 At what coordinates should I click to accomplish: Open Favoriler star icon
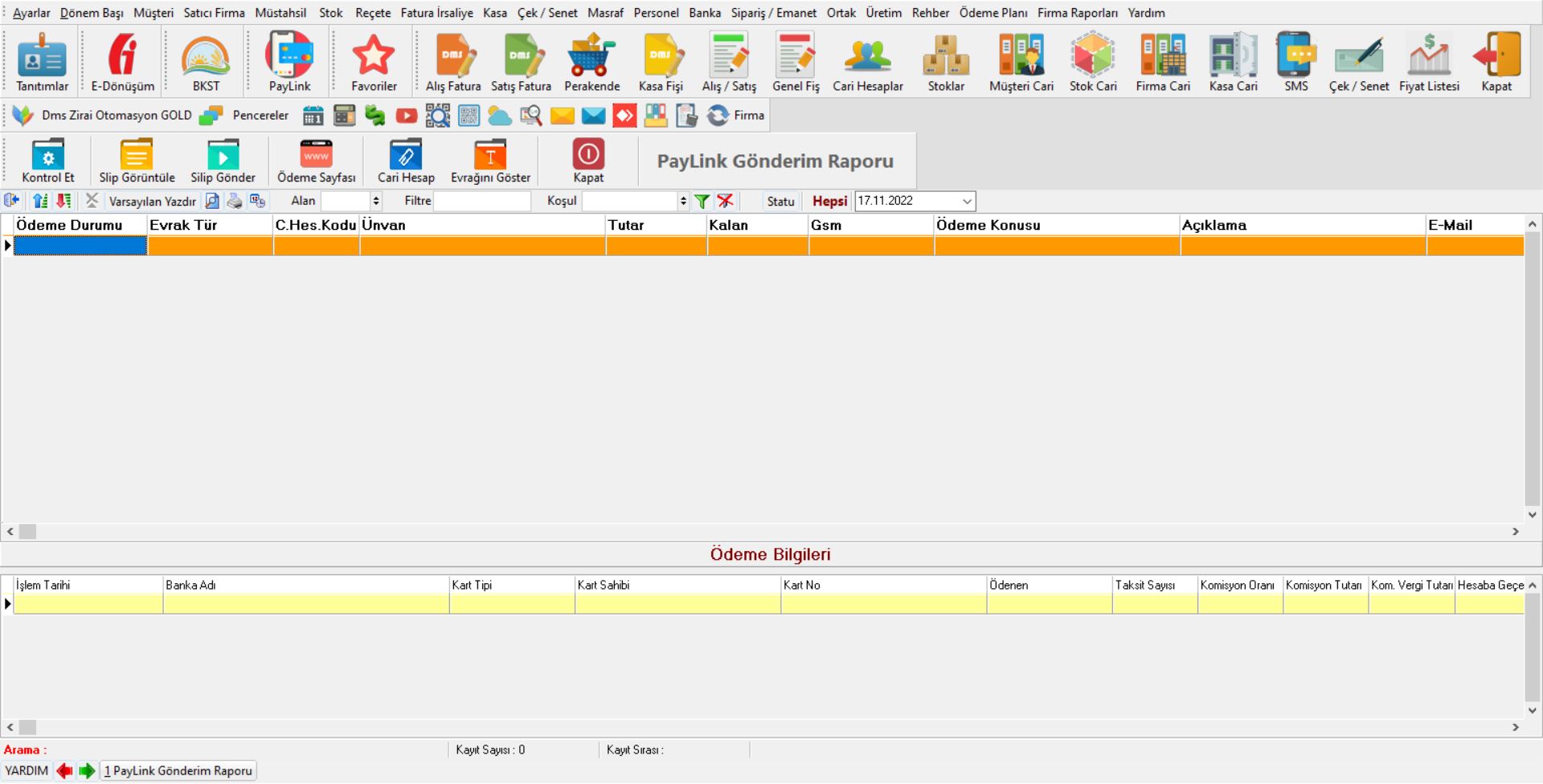click(374, 62)
